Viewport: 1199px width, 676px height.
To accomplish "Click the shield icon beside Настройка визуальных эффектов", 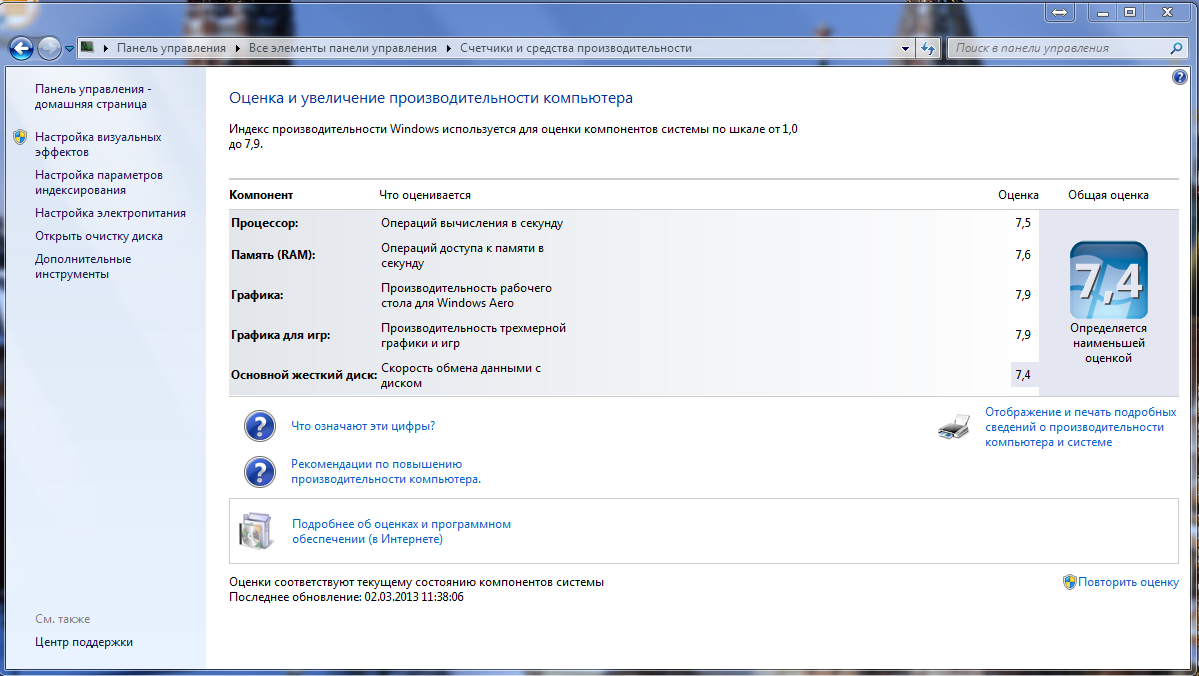I will (x=20, y=137).
